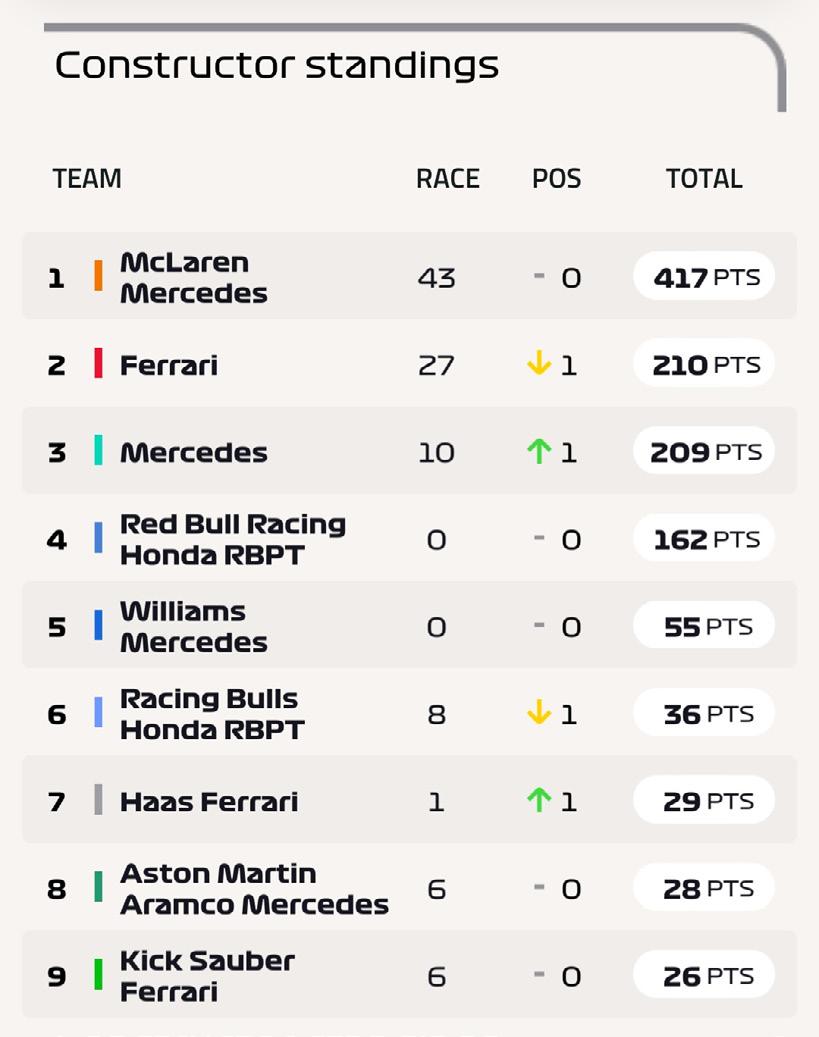The image size is (819, 1037).
Task: Click the 417 PTS total badge
Action: pos(705,277)
